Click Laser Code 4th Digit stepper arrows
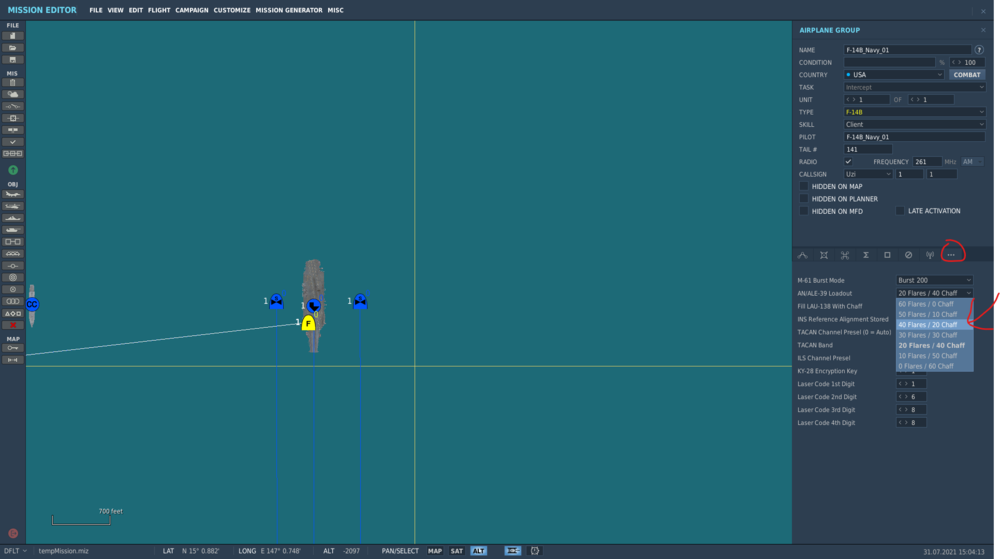Screen dimensions: 1000x559 tap(902, 423)
